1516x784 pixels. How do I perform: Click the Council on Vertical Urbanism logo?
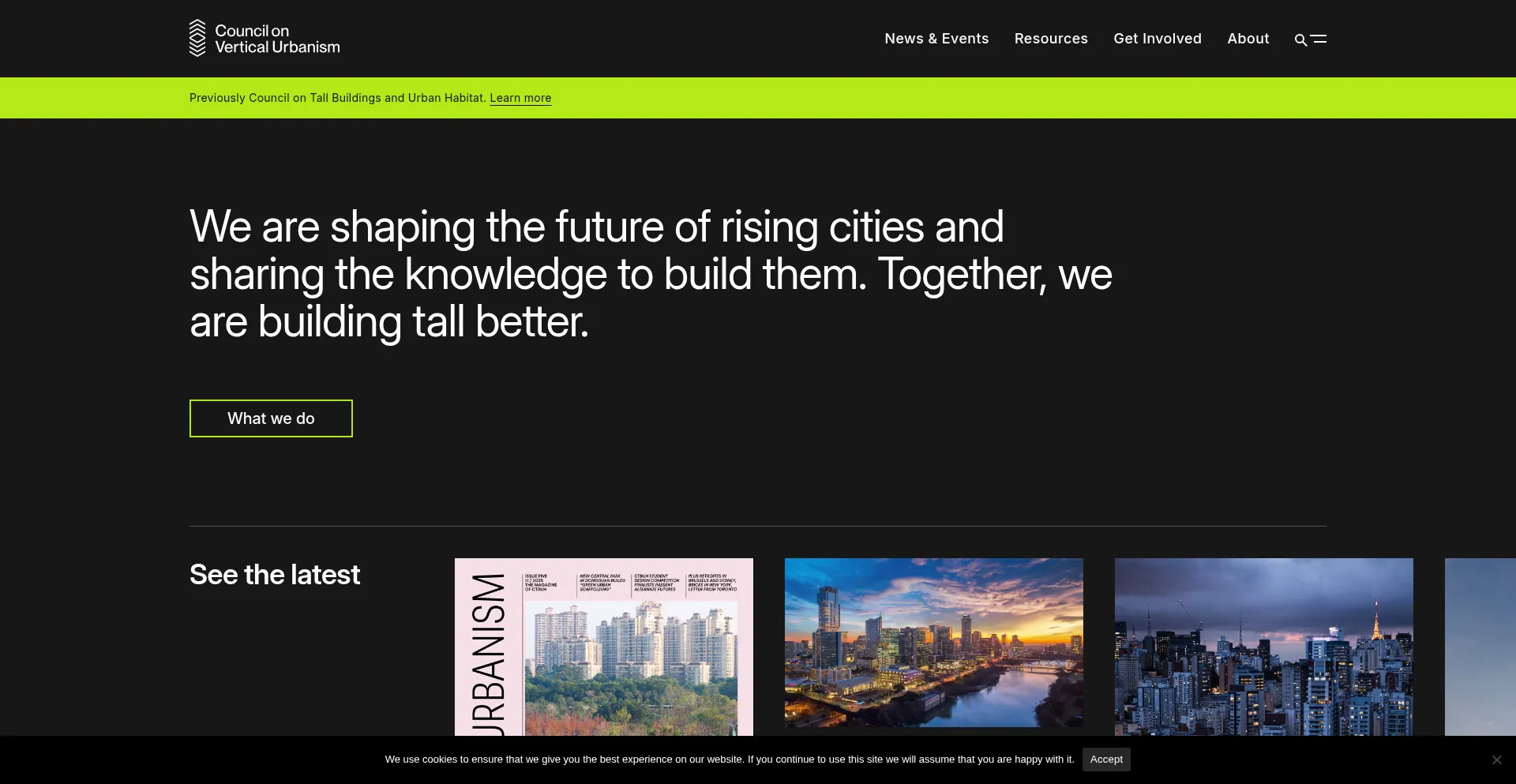point(264,37)
